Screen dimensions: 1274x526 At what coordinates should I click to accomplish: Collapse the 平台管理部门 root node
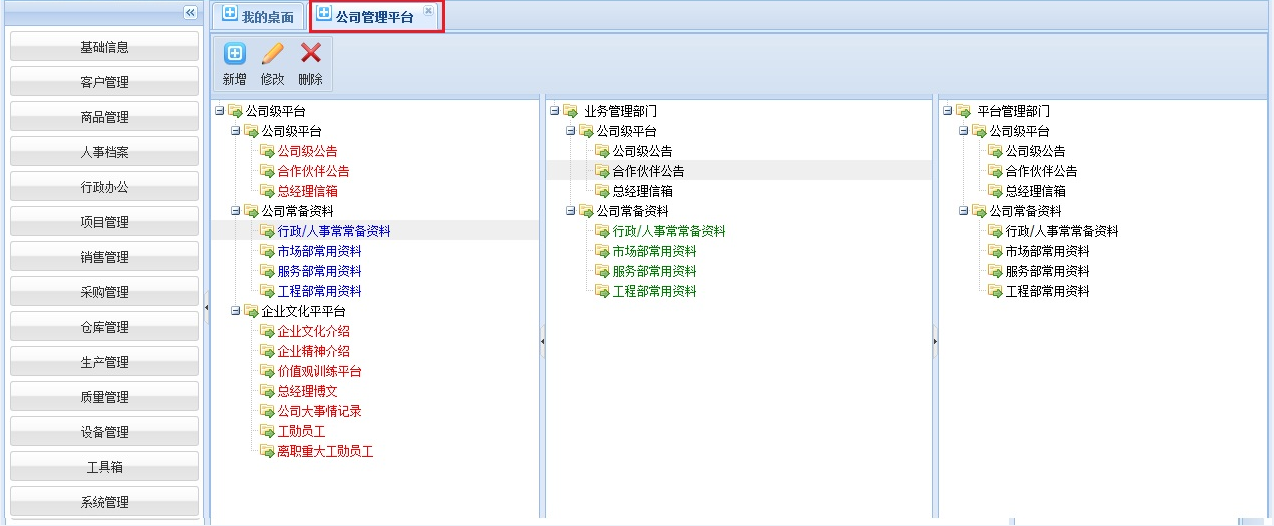[947, 111]
